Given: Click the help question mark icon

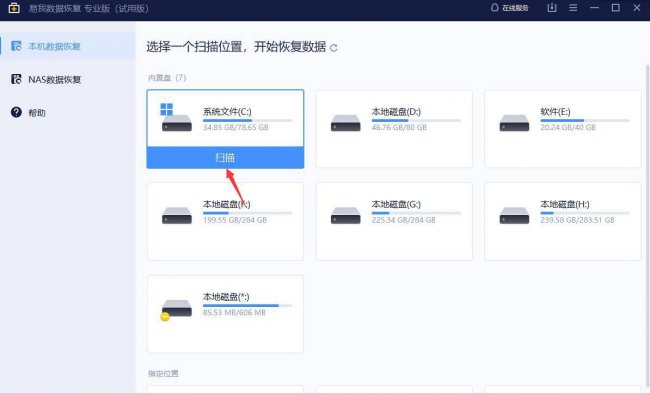Looking at the screenshot, I should (16, 112).
